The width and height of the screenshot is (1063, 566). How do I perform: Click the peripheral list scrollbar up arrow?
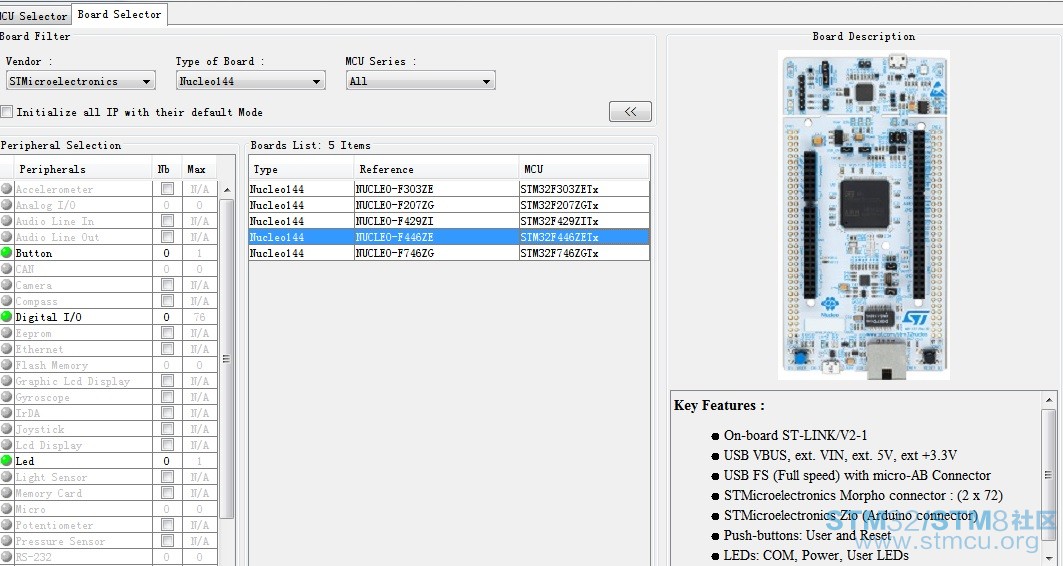click(227, 190)
